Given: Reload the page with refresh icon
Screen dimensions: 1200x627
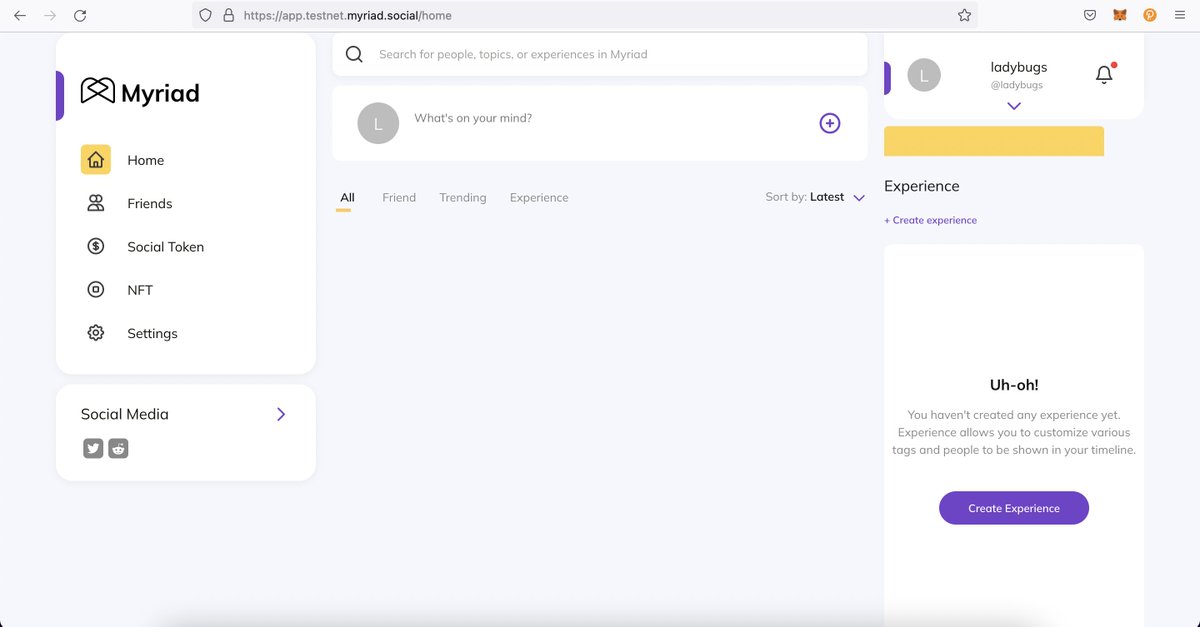Looking at the screenshot, I should 80,16.
